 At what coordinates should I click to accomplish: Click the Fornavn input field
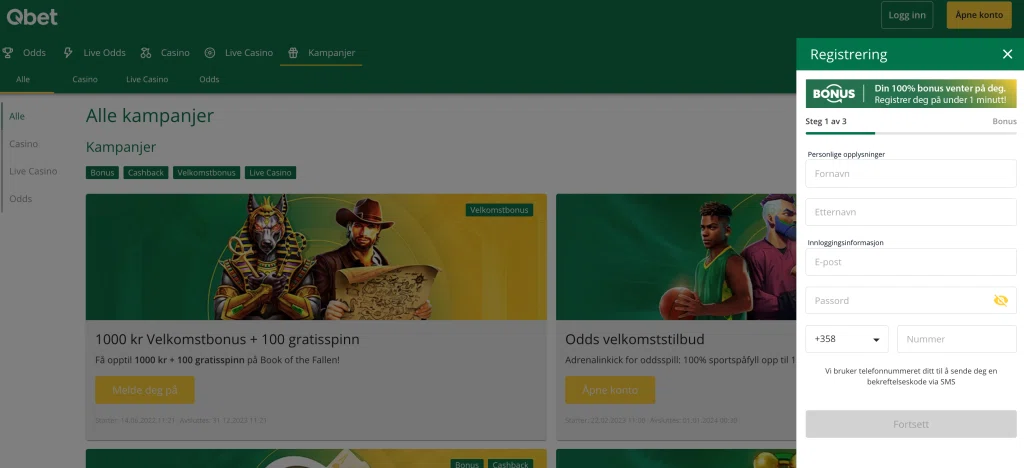point(911,174)
